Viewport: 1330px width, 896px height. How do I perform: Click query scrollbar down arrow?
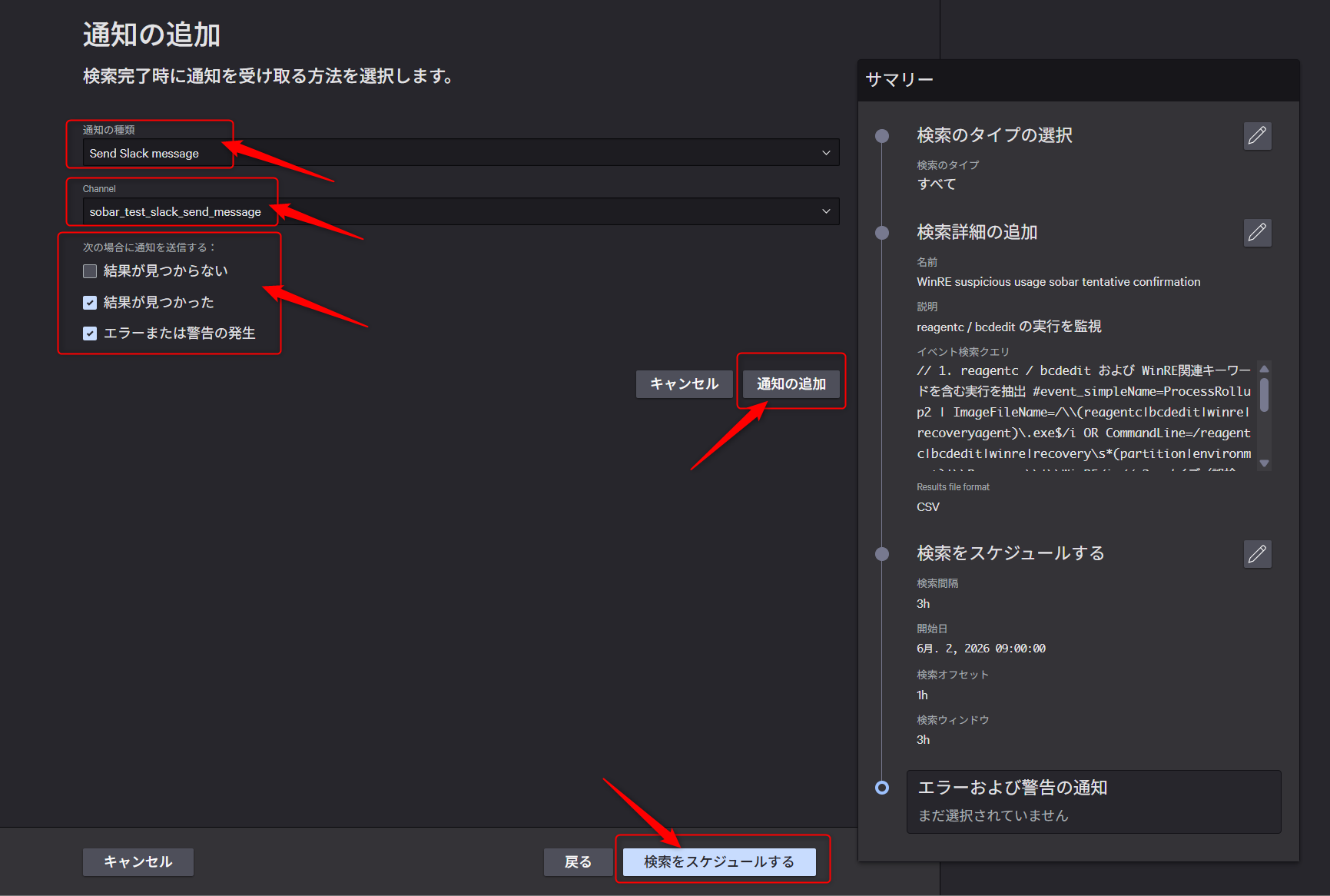pos(1264,463)
